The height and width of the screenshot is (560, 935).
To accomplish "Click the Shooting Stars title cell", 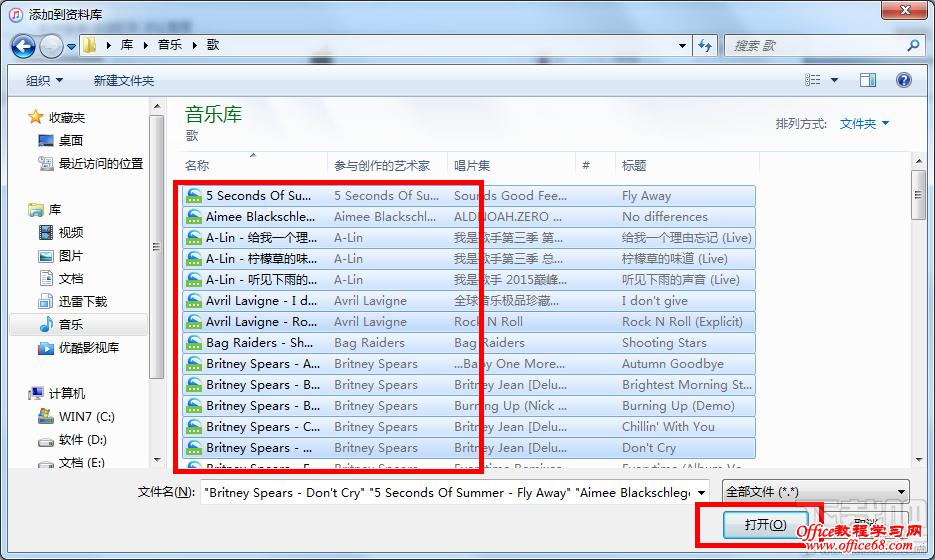I will click(664, 342).
